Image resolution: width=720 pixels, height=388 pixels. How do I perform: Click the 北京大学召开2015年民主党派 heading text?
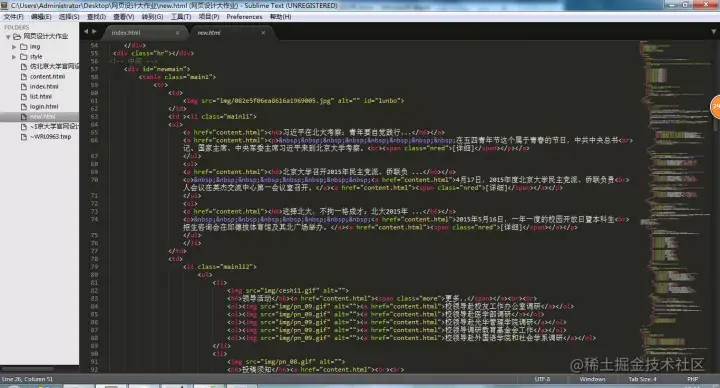coord(333,172)
